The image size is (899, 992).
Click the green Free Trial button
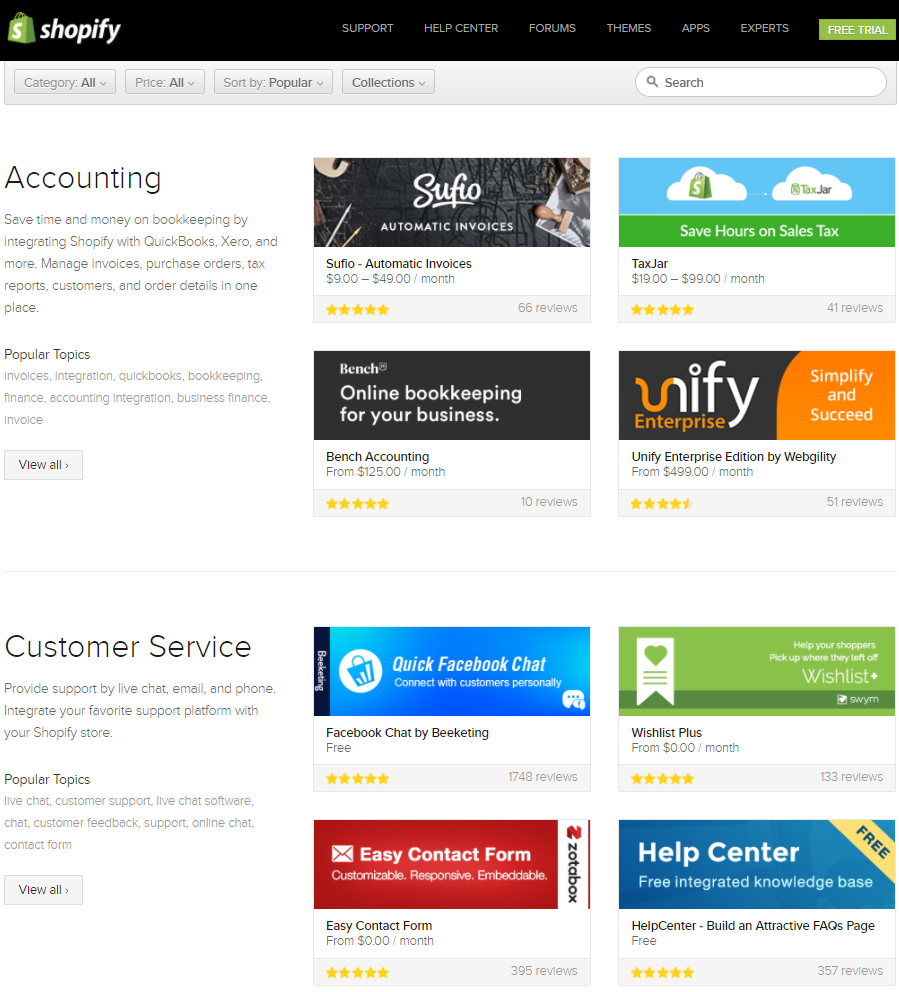click(x=857, y=30)
